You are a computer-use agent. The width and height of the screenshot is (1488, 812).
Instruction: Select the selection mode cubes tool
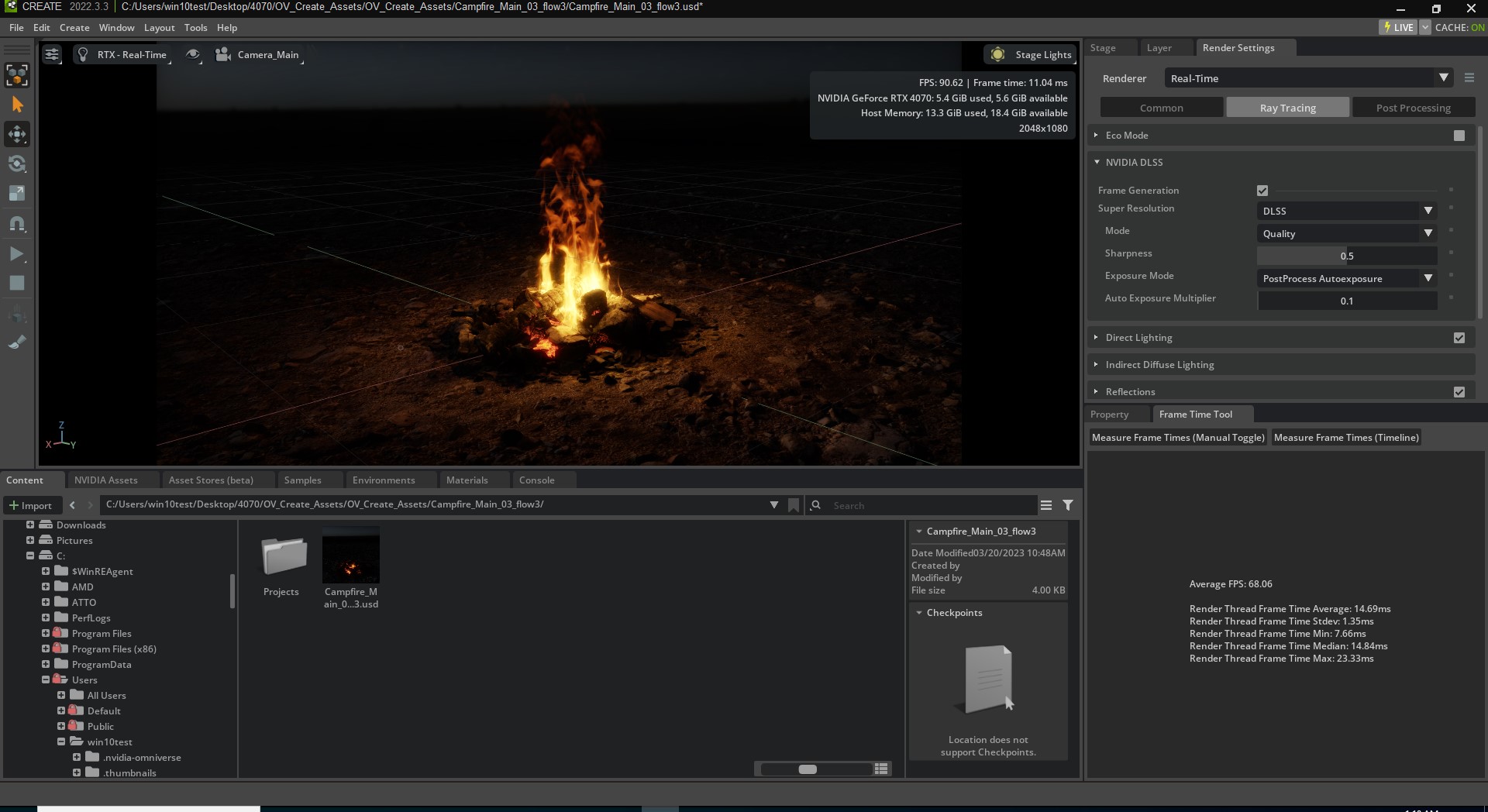17,75
